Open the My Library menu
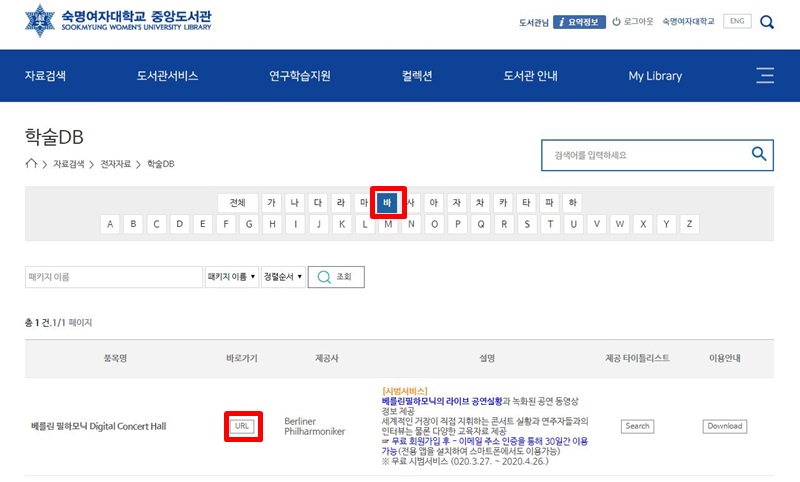 coord(655,76)
